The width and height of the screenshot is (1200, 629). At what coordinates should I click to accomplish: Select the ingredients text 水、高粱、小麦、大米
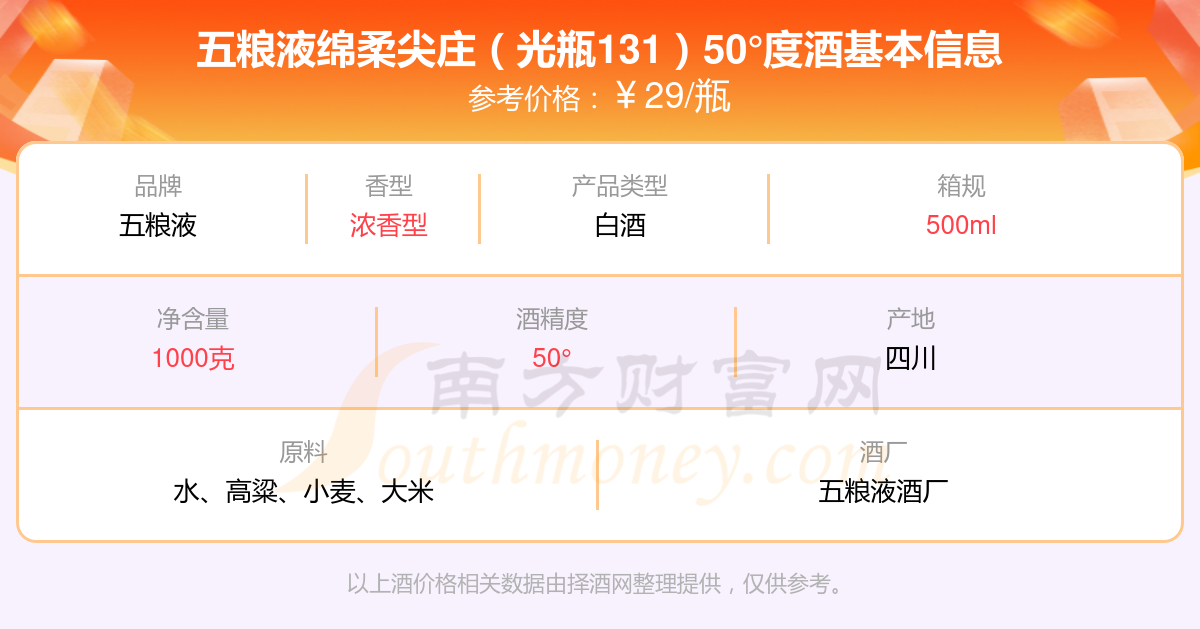pyautogui.click(x=303, y=491)
